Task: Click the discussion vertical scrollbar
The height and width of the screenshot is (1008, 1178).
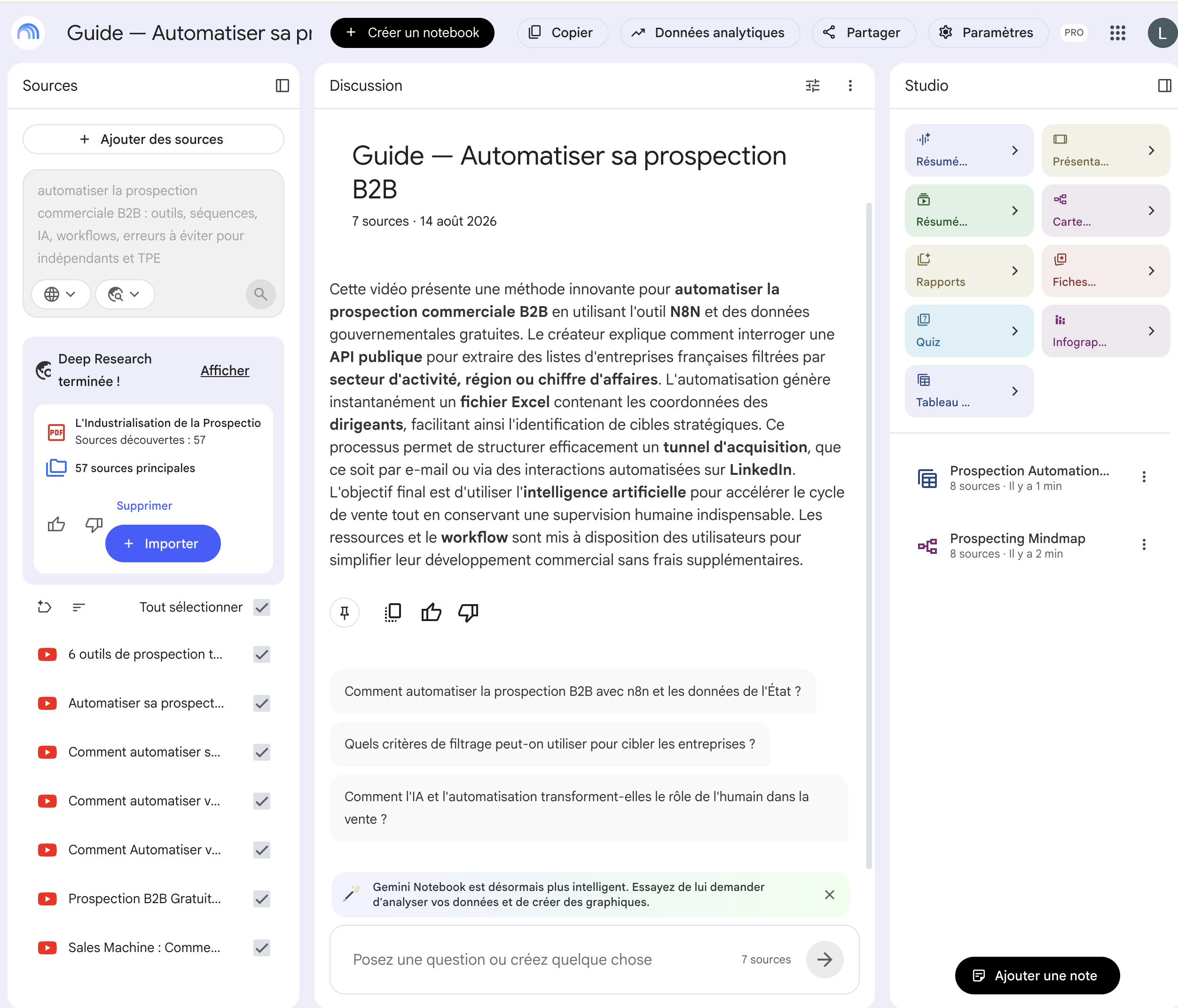Action: point(869,535)
